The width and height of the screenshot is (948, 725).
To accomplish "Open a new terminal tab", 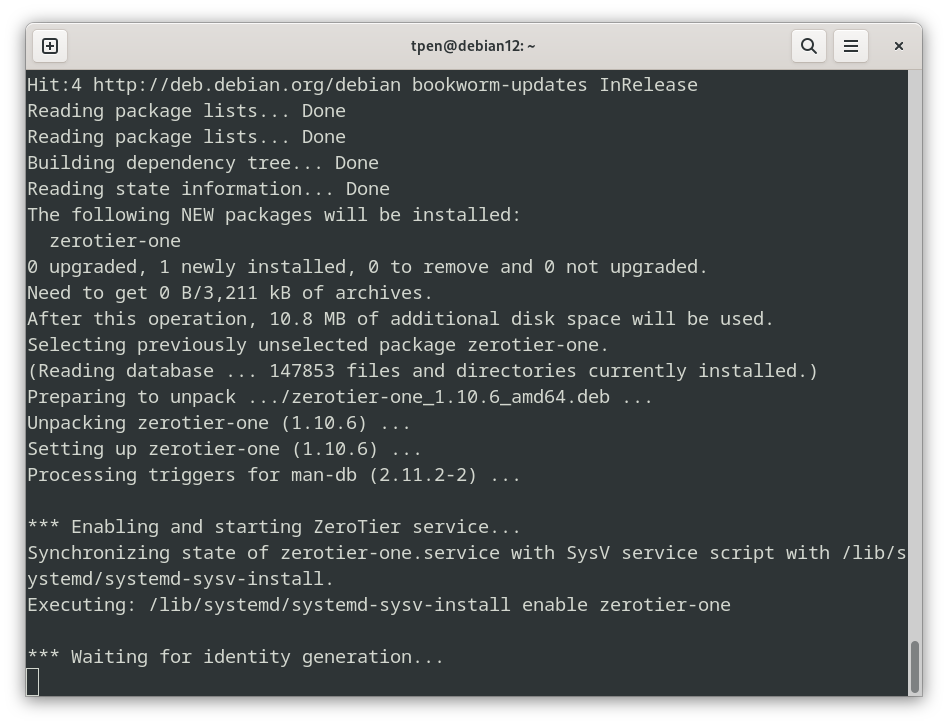I will pyautogui.click(x=50, y=46).
